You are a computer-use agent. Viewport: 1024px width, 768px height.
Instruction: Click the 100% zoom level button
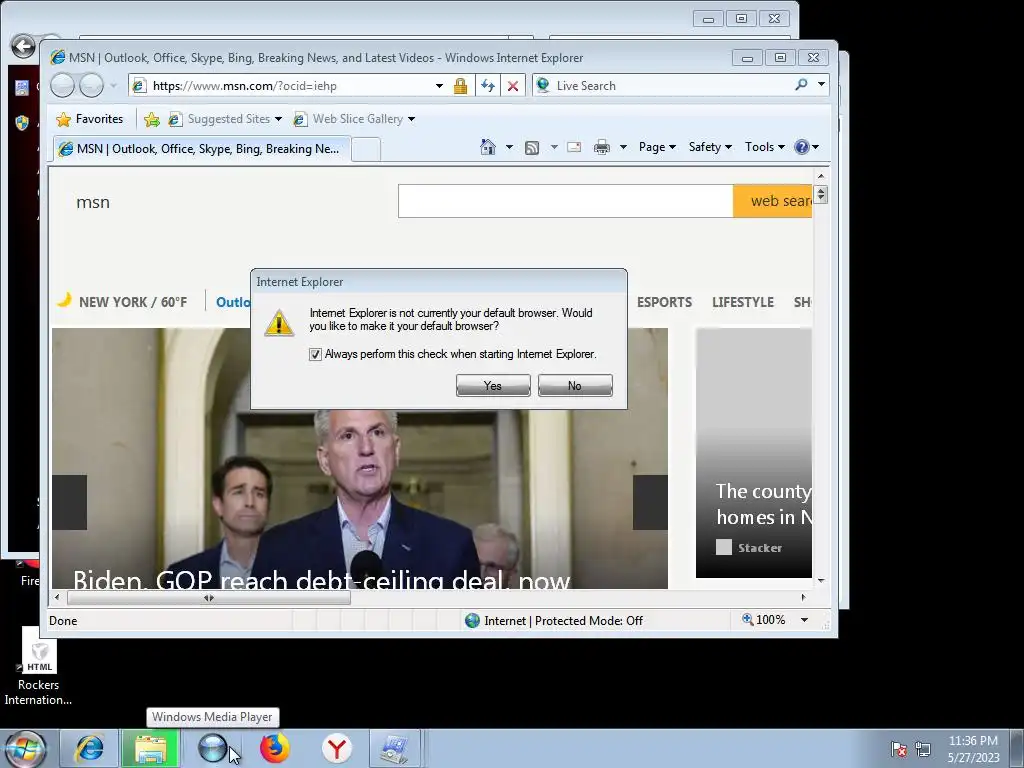[x=763, y=620]
